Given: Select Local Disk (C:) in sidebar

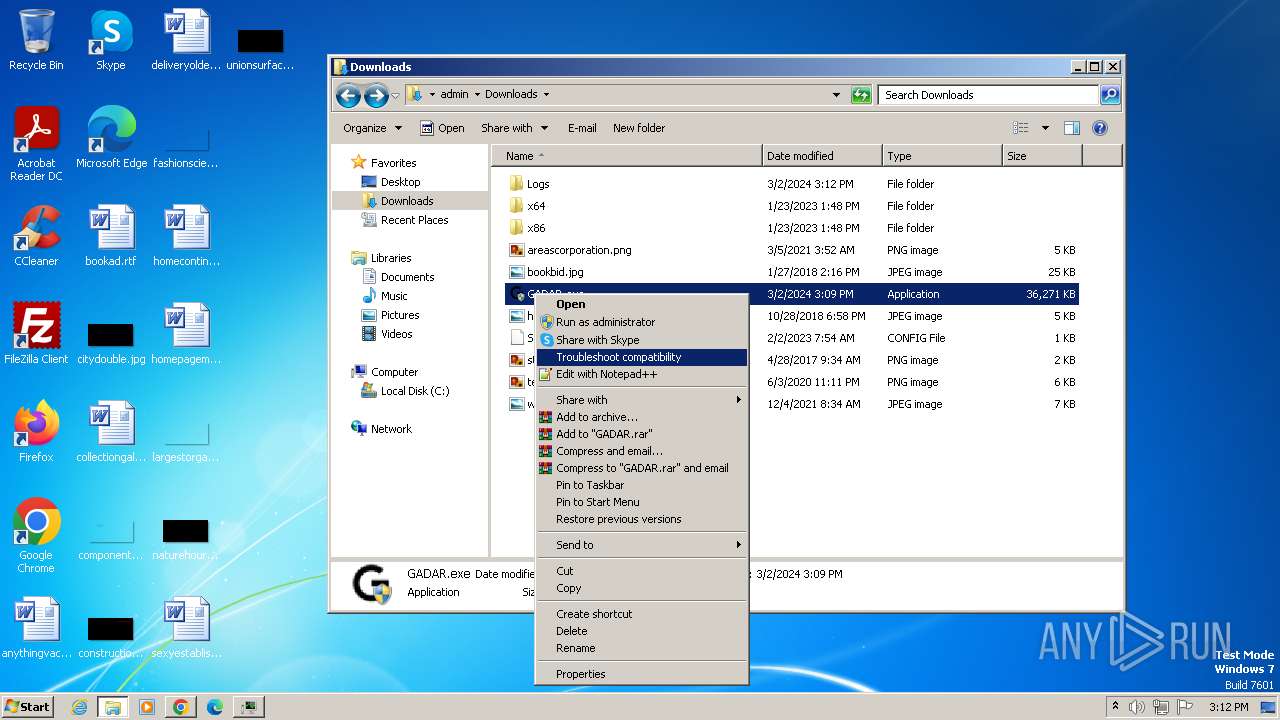Looking at the screenshot, I should click(414, 391).
